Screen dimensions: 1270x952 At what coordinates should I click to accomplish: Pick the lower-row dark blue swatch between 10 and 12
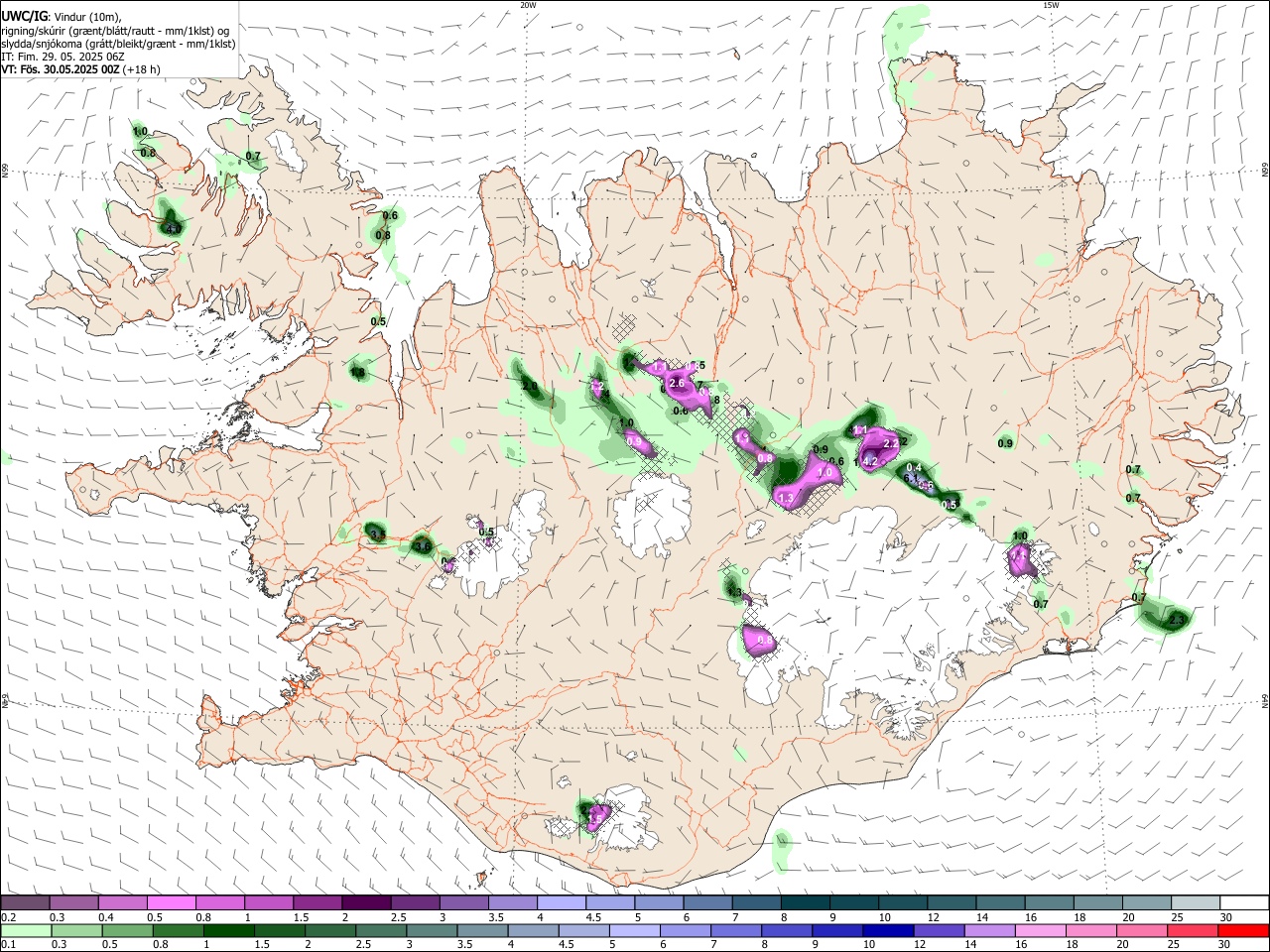pyautogui.click(x=888, y=931)
